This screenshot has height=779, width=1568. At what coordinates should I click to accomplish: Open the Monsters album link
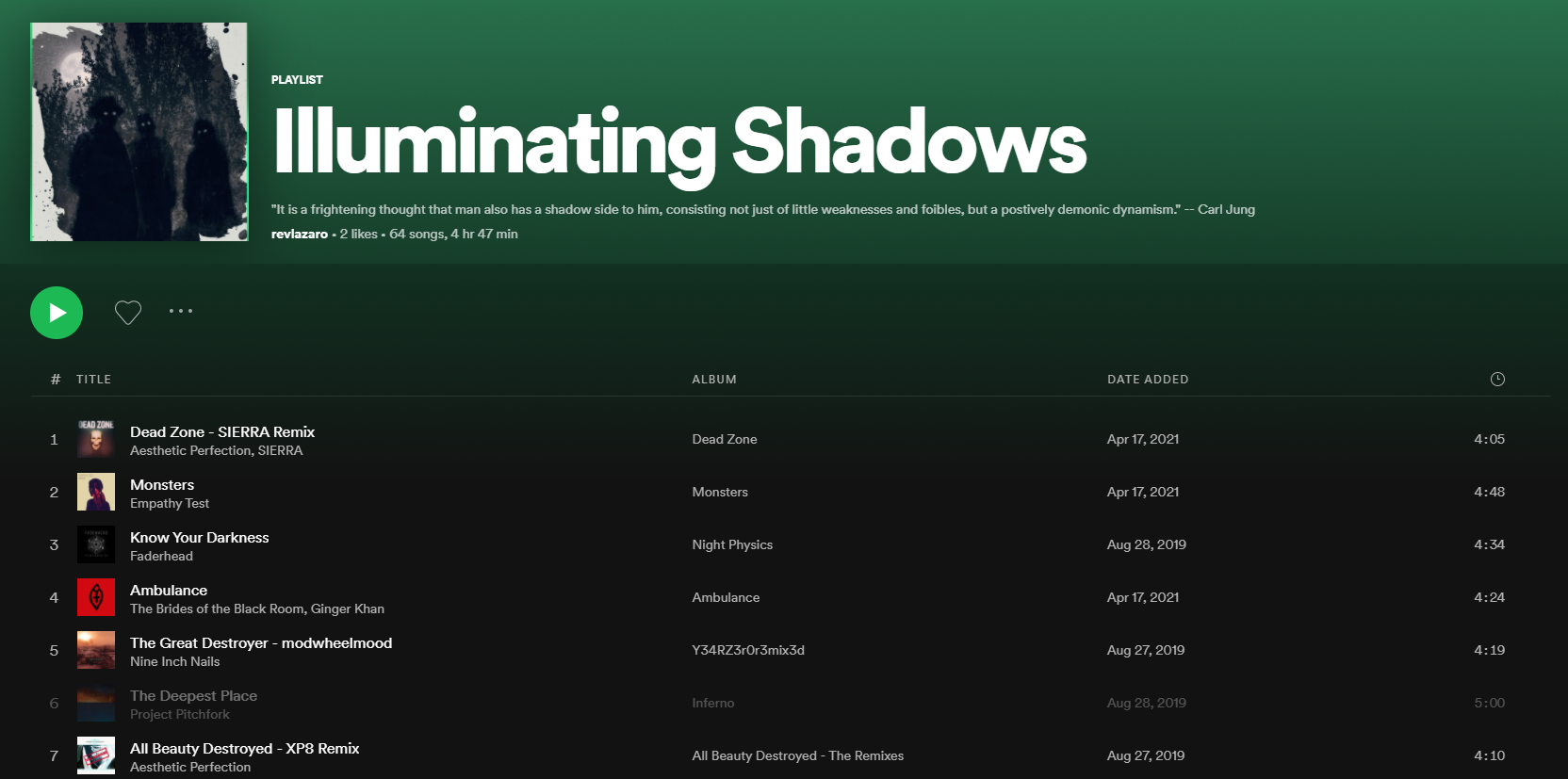[x=720, y=492]
